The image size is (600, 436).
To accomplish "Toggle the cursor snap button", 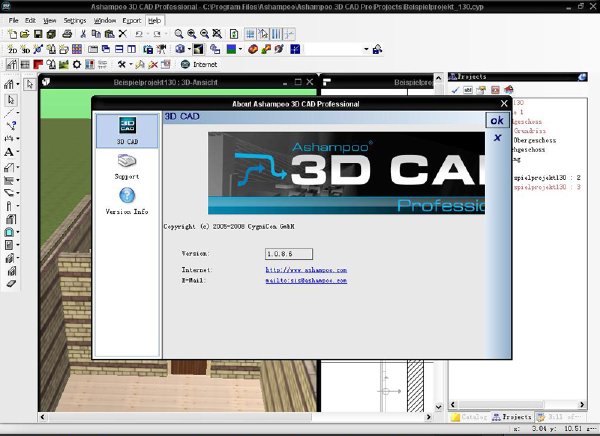I will [263, 34].
